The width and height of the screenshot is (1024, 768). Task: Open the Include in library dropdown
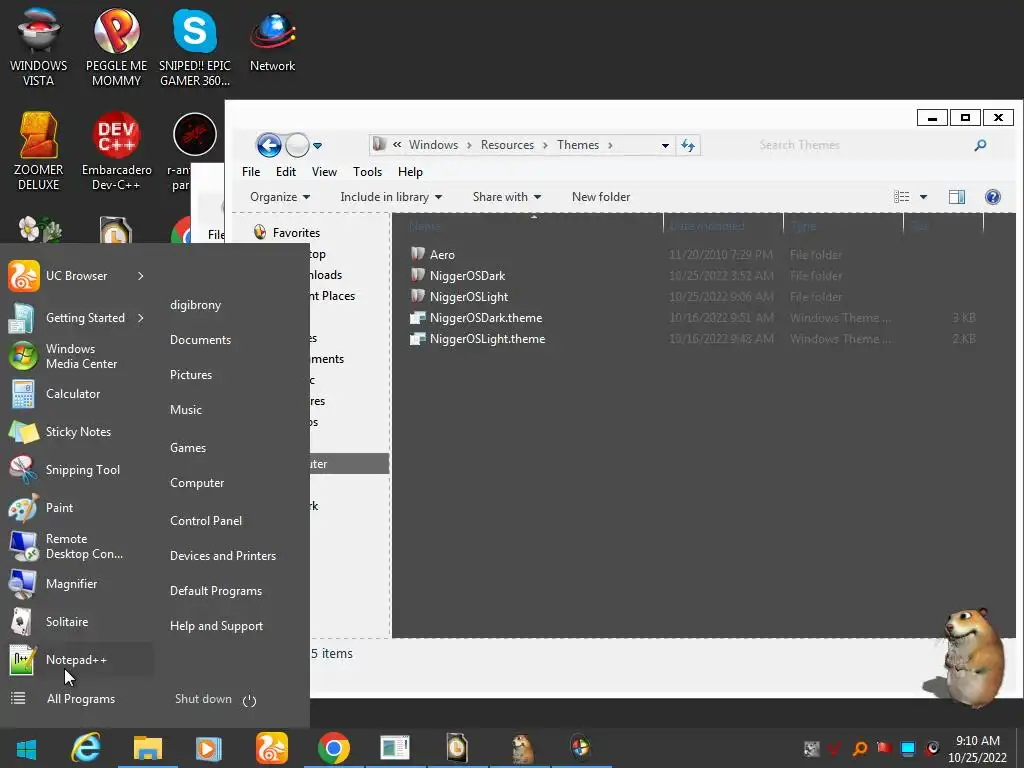pyautogui.click(x=391, y=197)
